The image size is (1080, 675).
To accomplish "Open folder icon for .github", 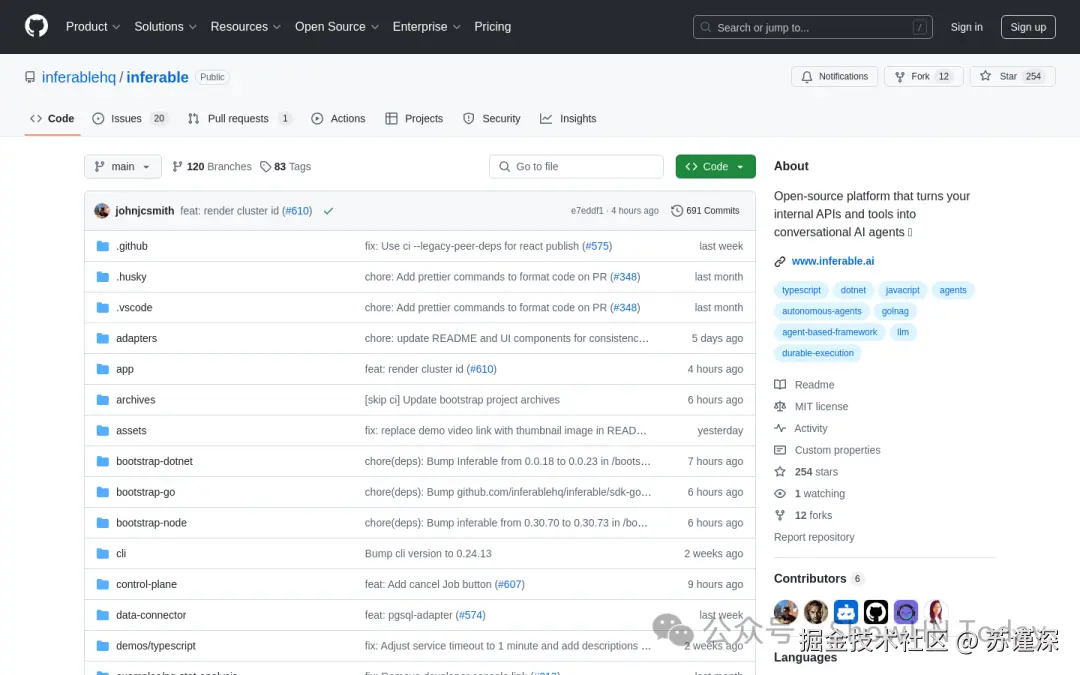I will point(103,246).
